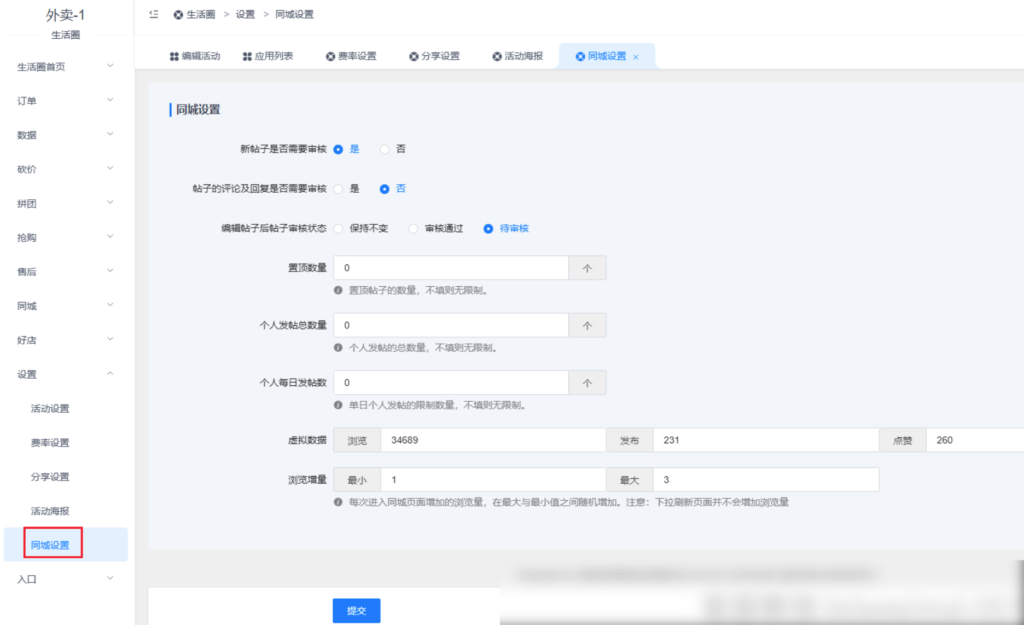Viewport: 1024px width, 625px height.
Task: Open 设置 from the breadcrumb navigation
Action: (245, 14)
